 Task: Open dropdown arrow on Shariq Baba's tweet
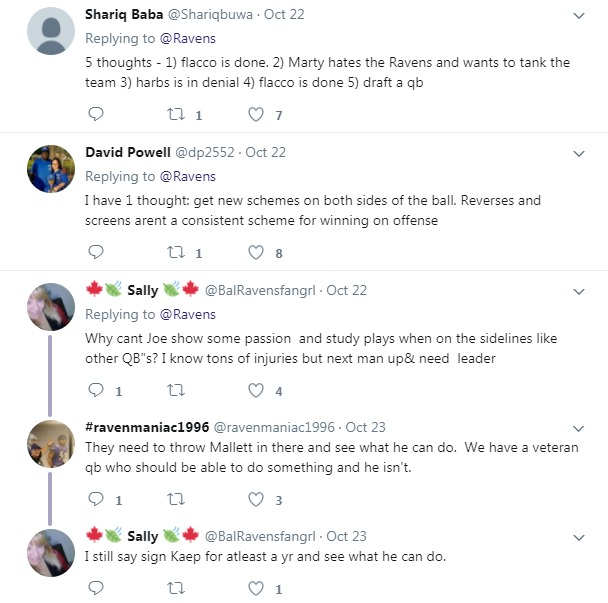579,15
